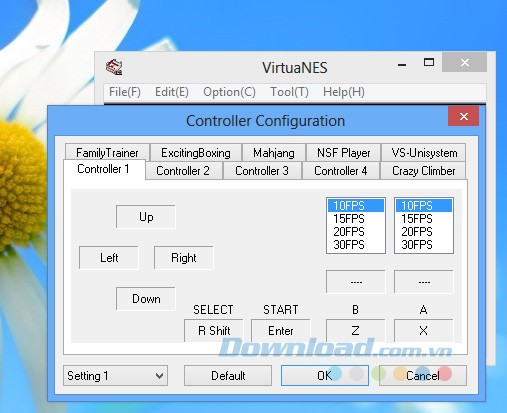This screenshot has height=413, width=507.
Task: Open the Edit(E) menu
Action: coord(172,92)
